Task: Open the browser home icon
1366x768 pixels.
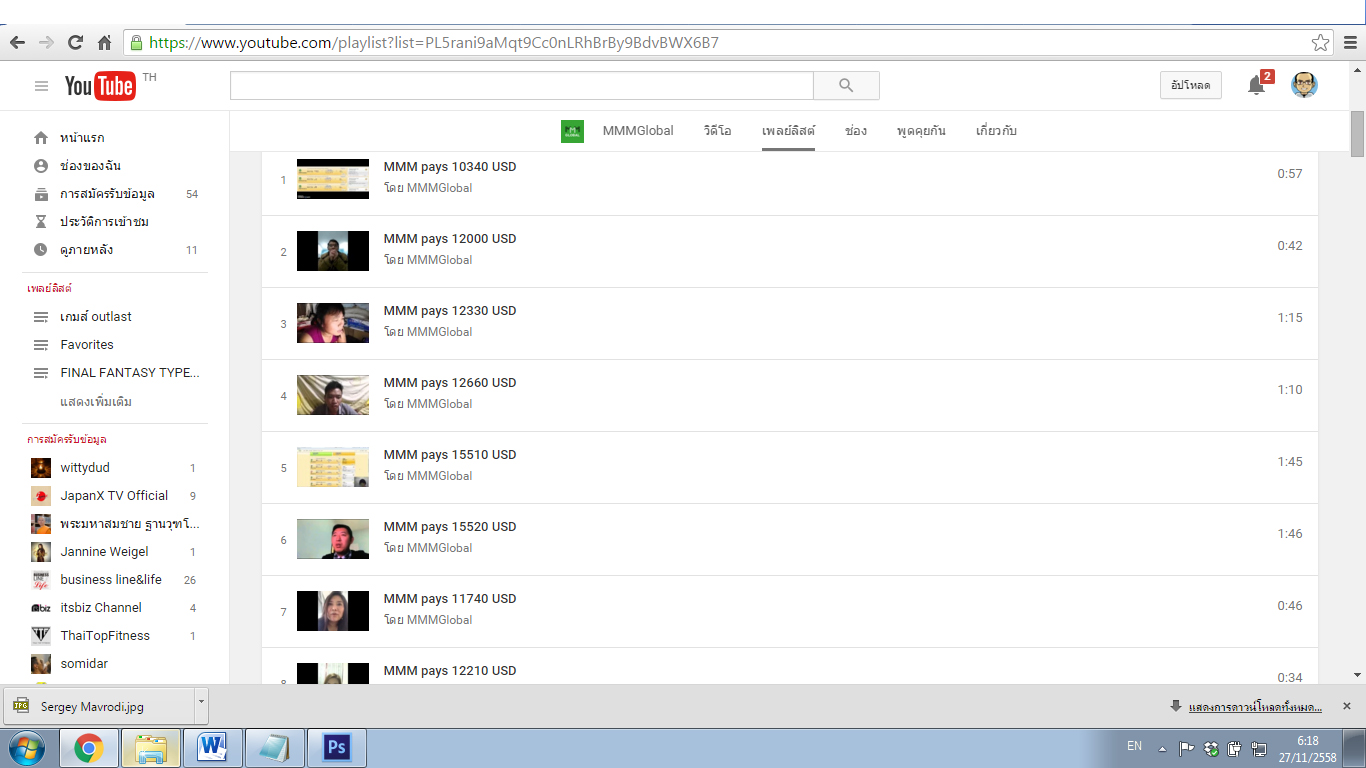Action: 104,43
